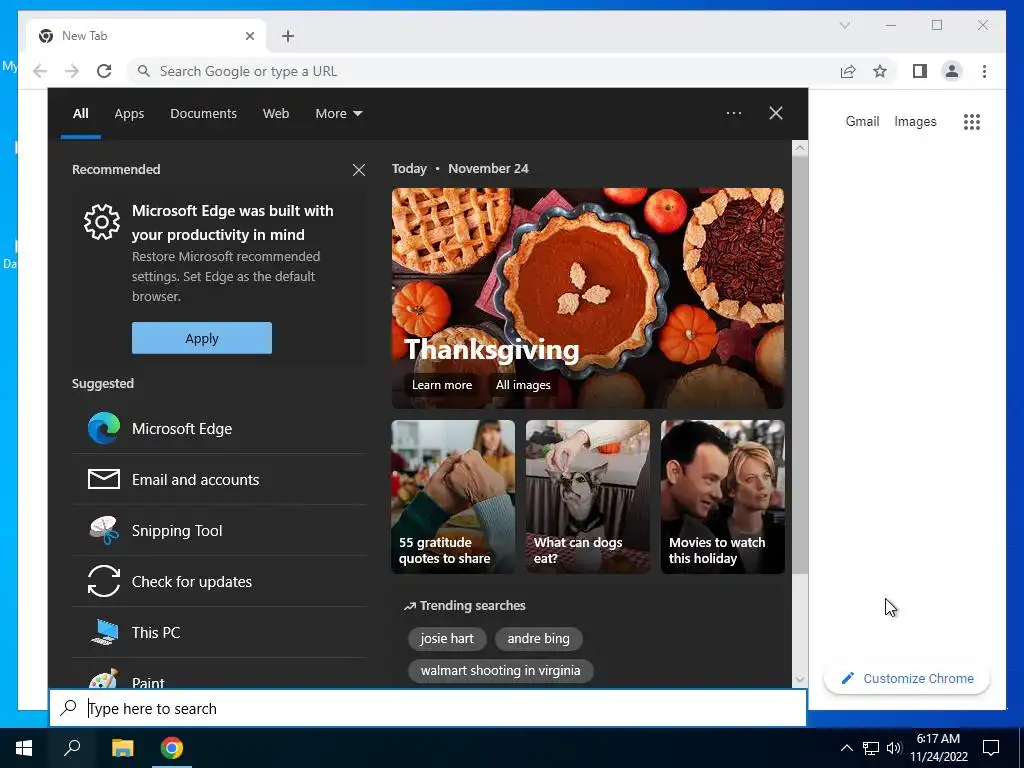This screenshot has width=1024, height=768.
Task: Click the Chrome reload page icon
Action: pos(104,71)
